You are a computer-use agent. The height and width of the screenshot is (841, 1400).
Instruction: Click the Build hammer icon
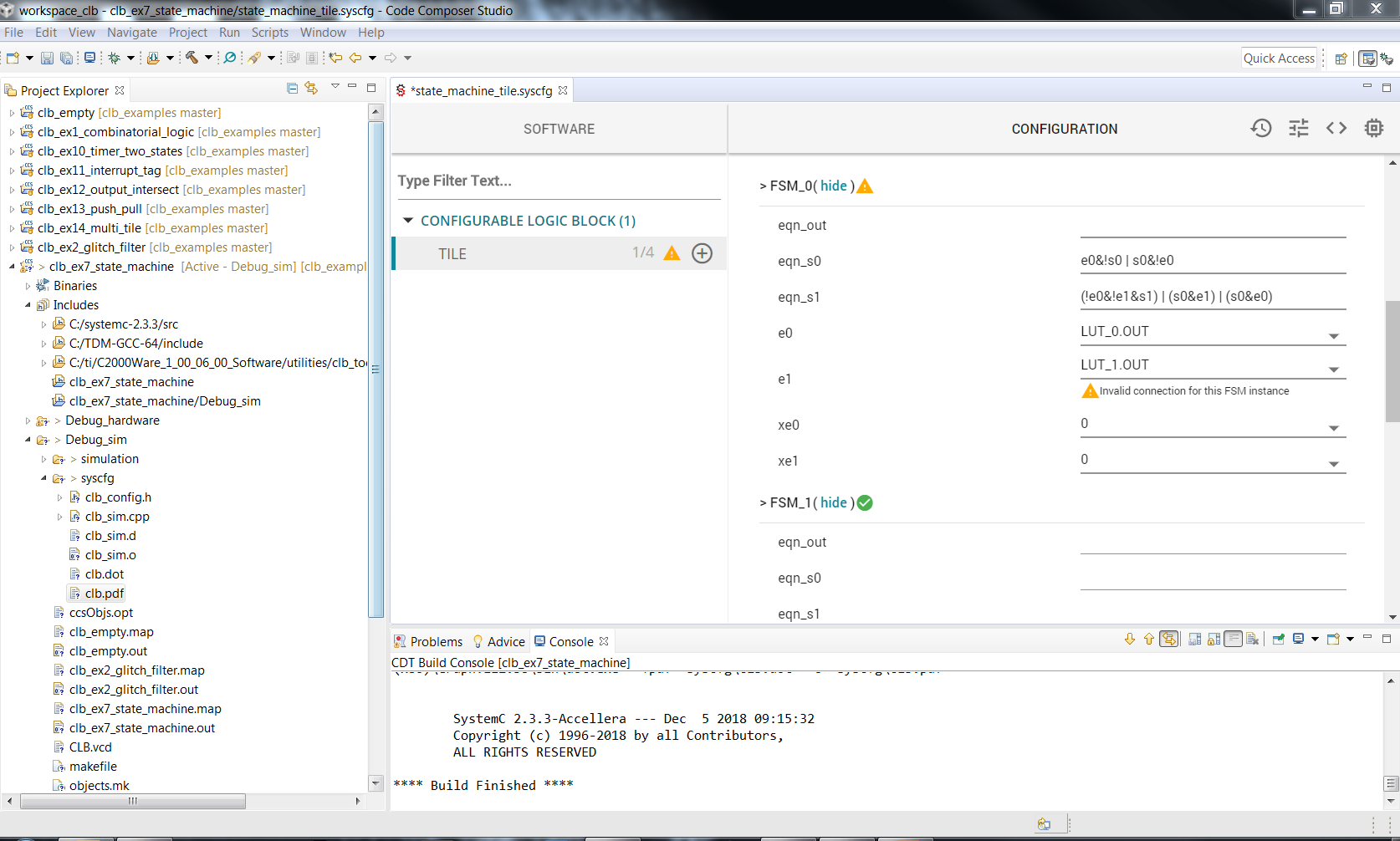(x=192, y=58)
